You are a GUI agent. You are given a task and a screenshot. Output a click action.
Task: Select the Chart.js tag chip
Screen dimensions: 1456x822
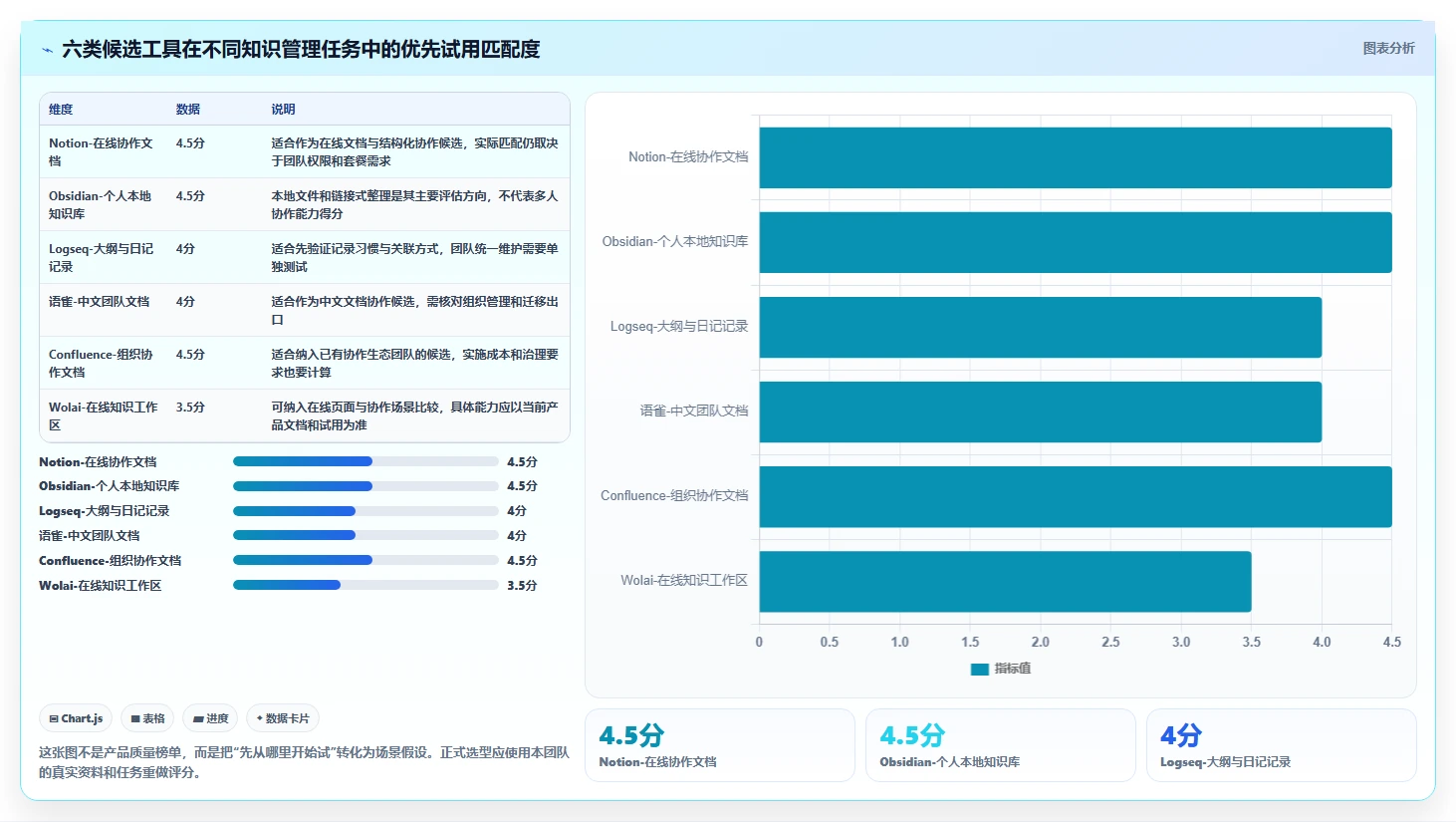[76, 718]
